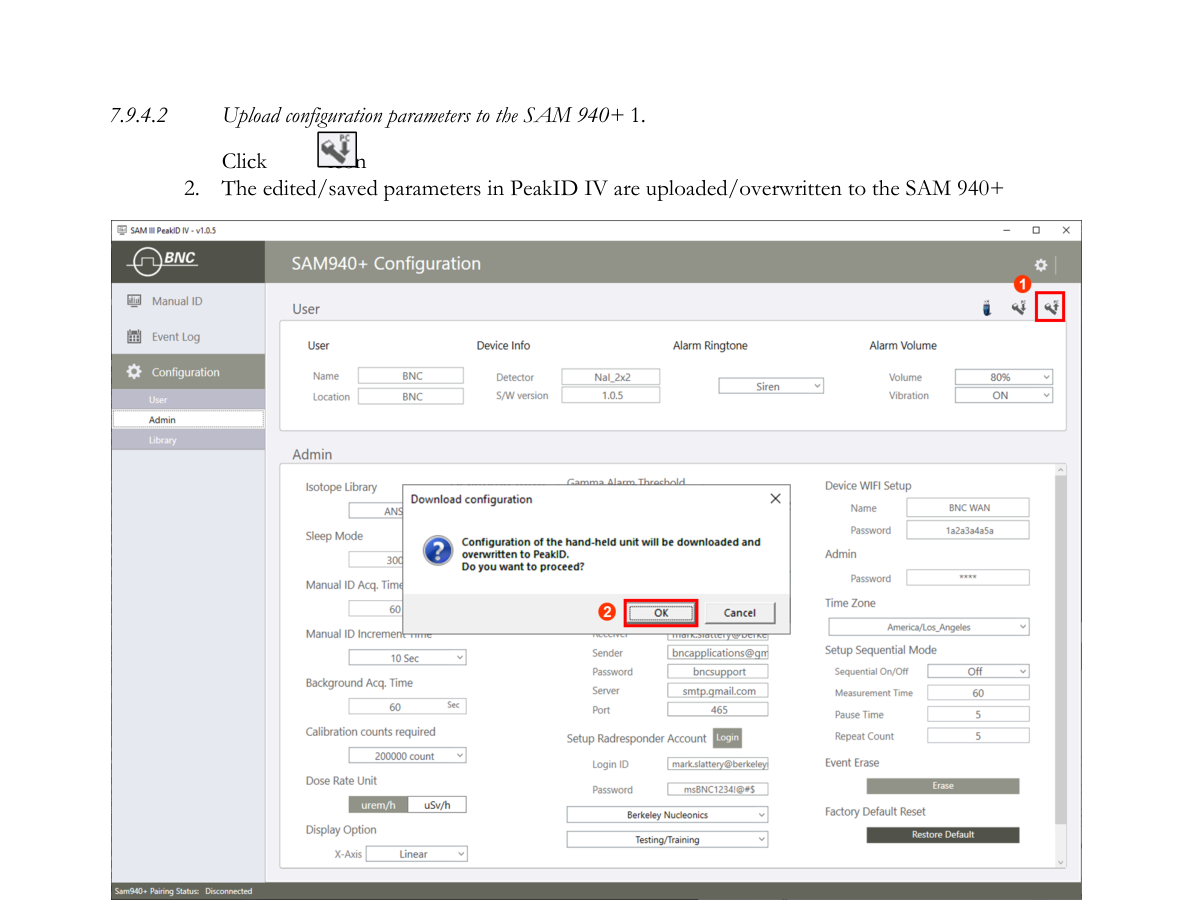Click the blue USB device icon

pos(987,307)
